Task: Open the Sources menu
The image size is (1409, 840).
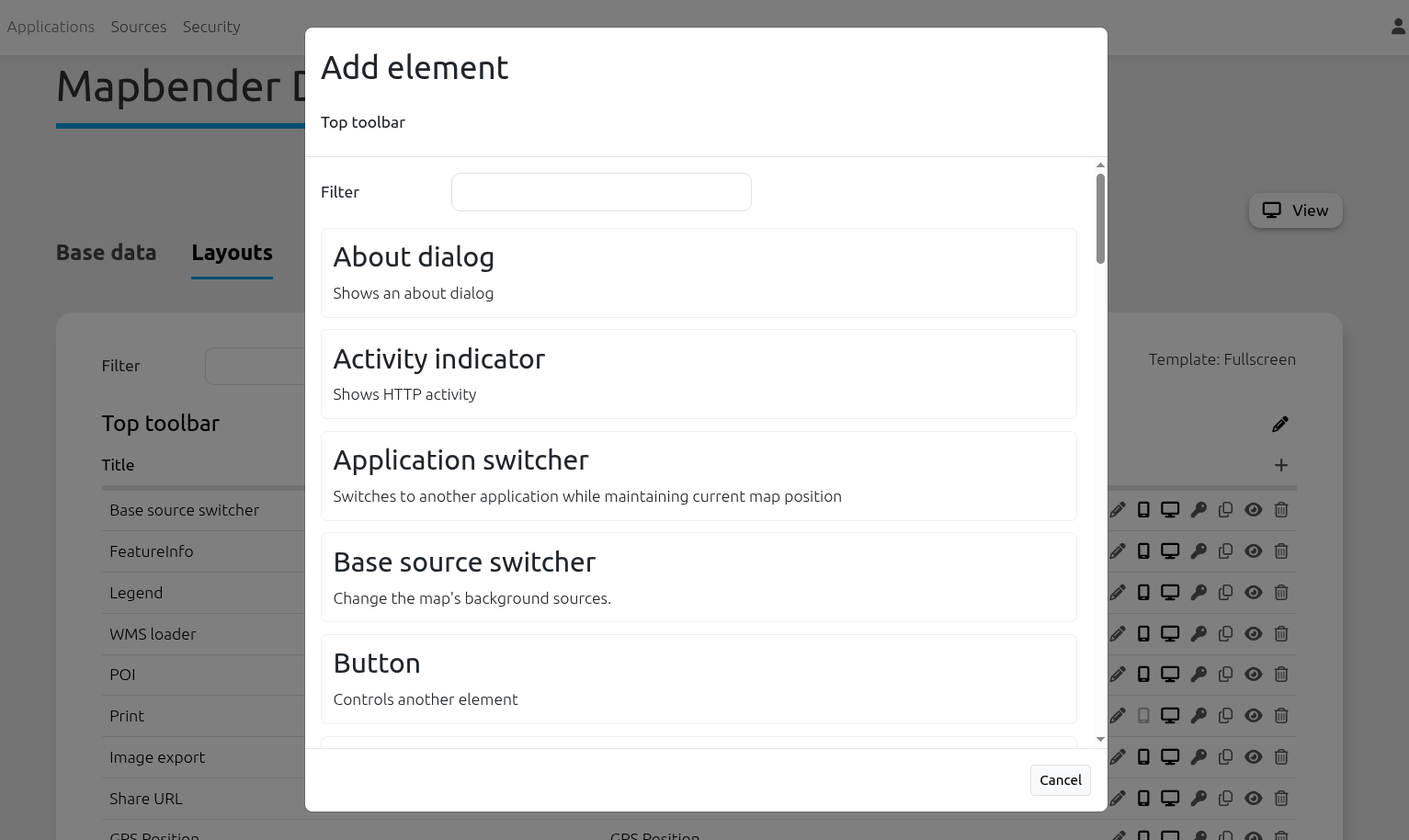Action: point(139,27)
